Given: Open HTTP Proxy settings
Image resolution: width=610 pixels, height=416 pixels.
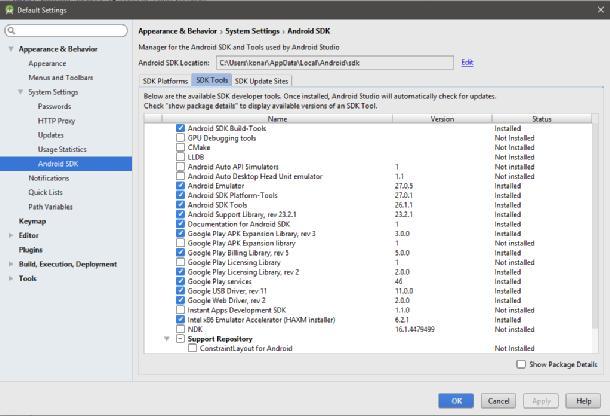Looking at the screenshot, I should click(x=56, y=121).
